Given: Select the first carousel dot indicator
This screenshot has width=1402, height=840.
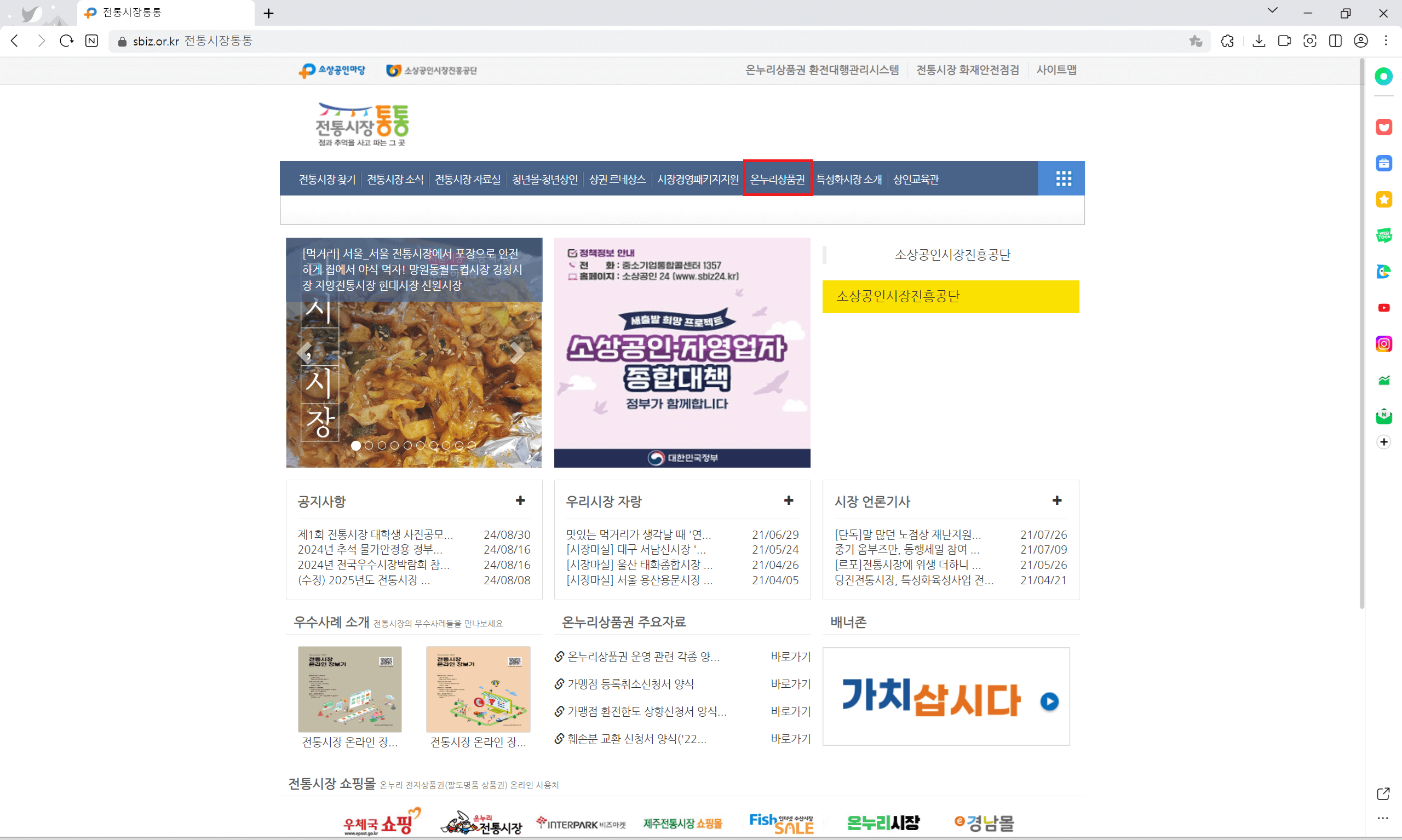Looking at the screenshot, I should click(x=355, y=446).
